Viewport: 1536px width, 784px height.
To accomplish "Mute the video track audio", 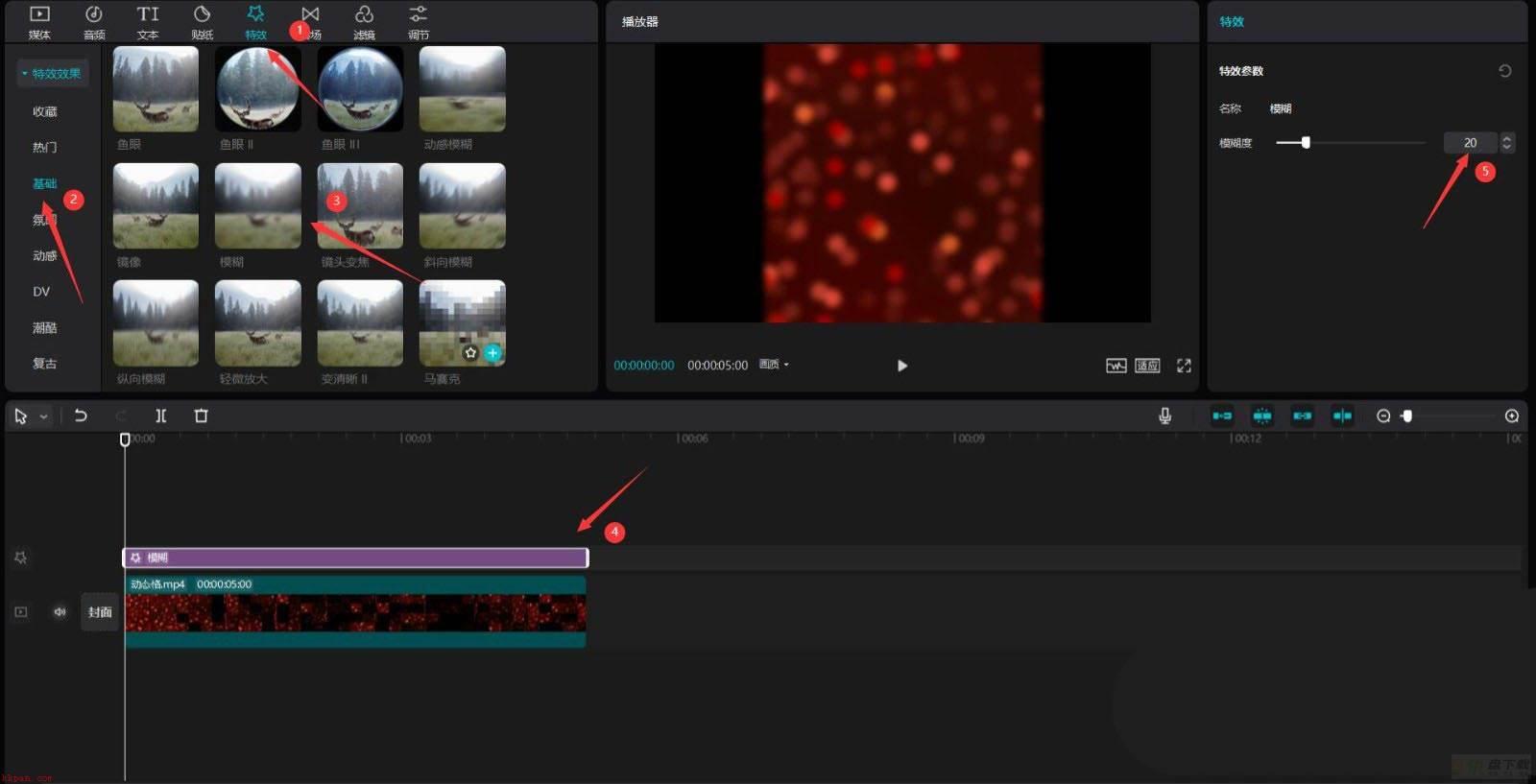I will tap(60, 612).
